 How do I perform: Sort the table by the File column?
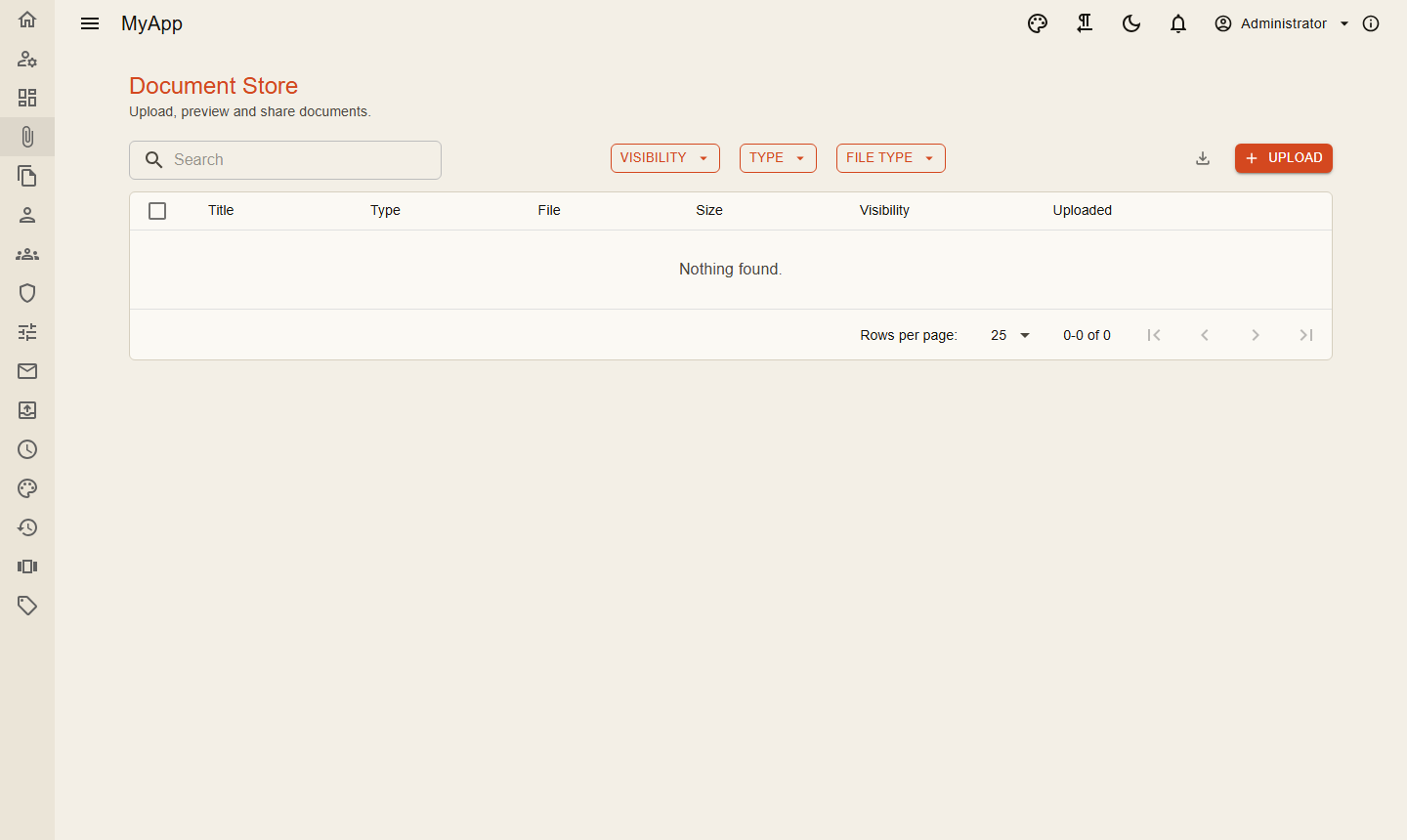pyautogui.click(x=549, y=210)
